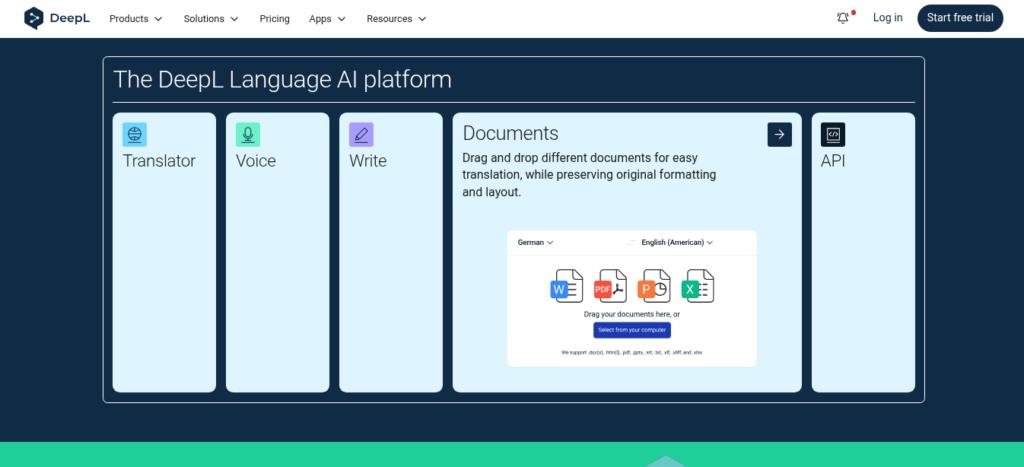
Task: Expand the Products menu
Action: coord(136,19)
